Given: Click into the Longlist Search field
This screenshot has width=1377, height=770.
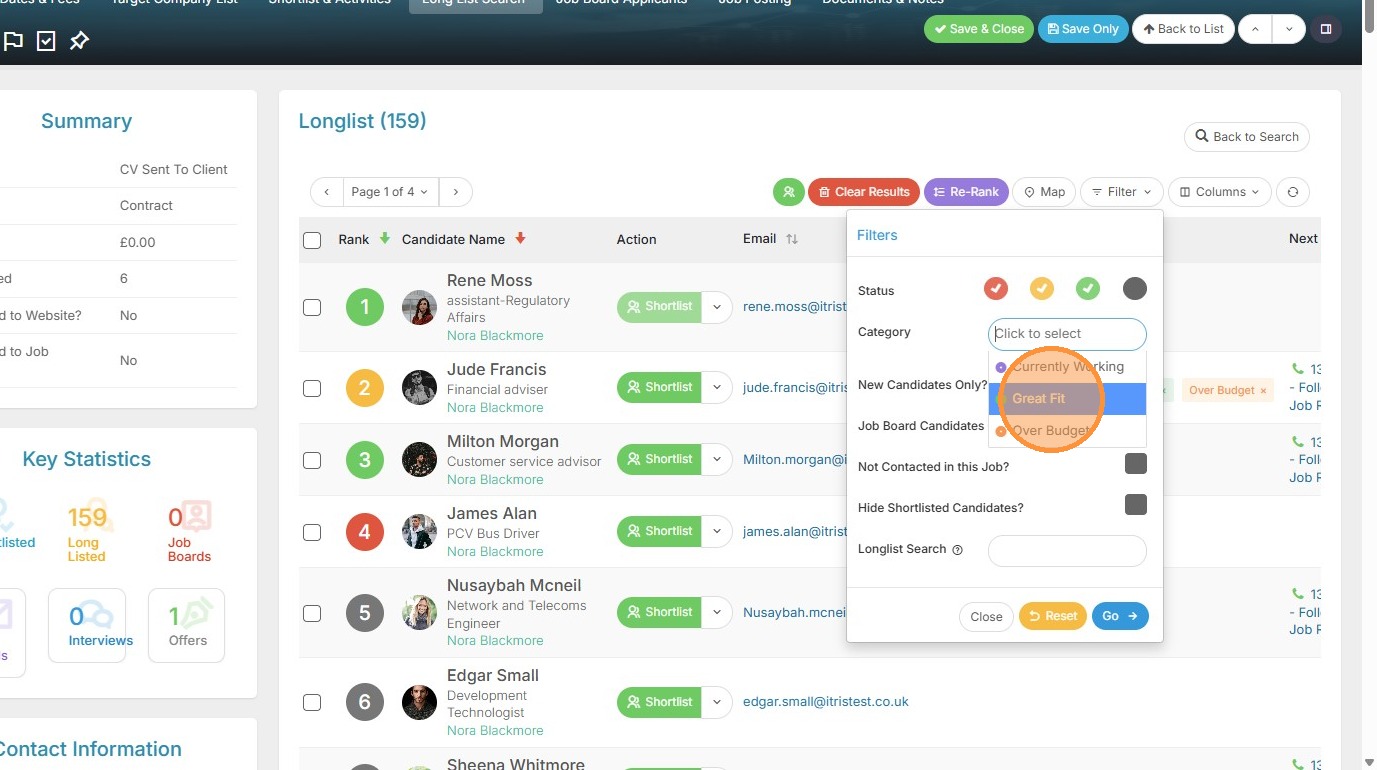Looking at the screenshot, I should pyautogui.click(x=1067, y=551).
